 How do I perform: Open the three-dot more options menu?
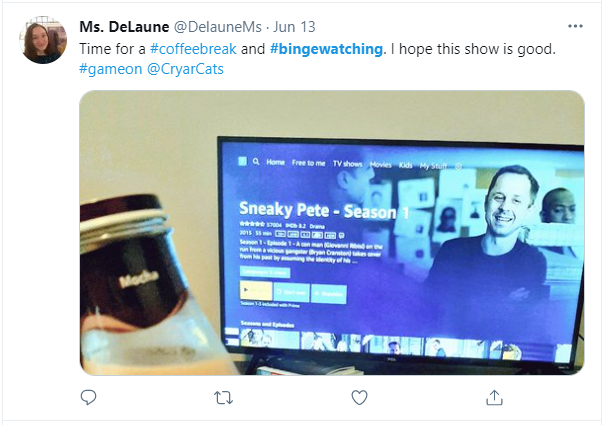[575, 26]
